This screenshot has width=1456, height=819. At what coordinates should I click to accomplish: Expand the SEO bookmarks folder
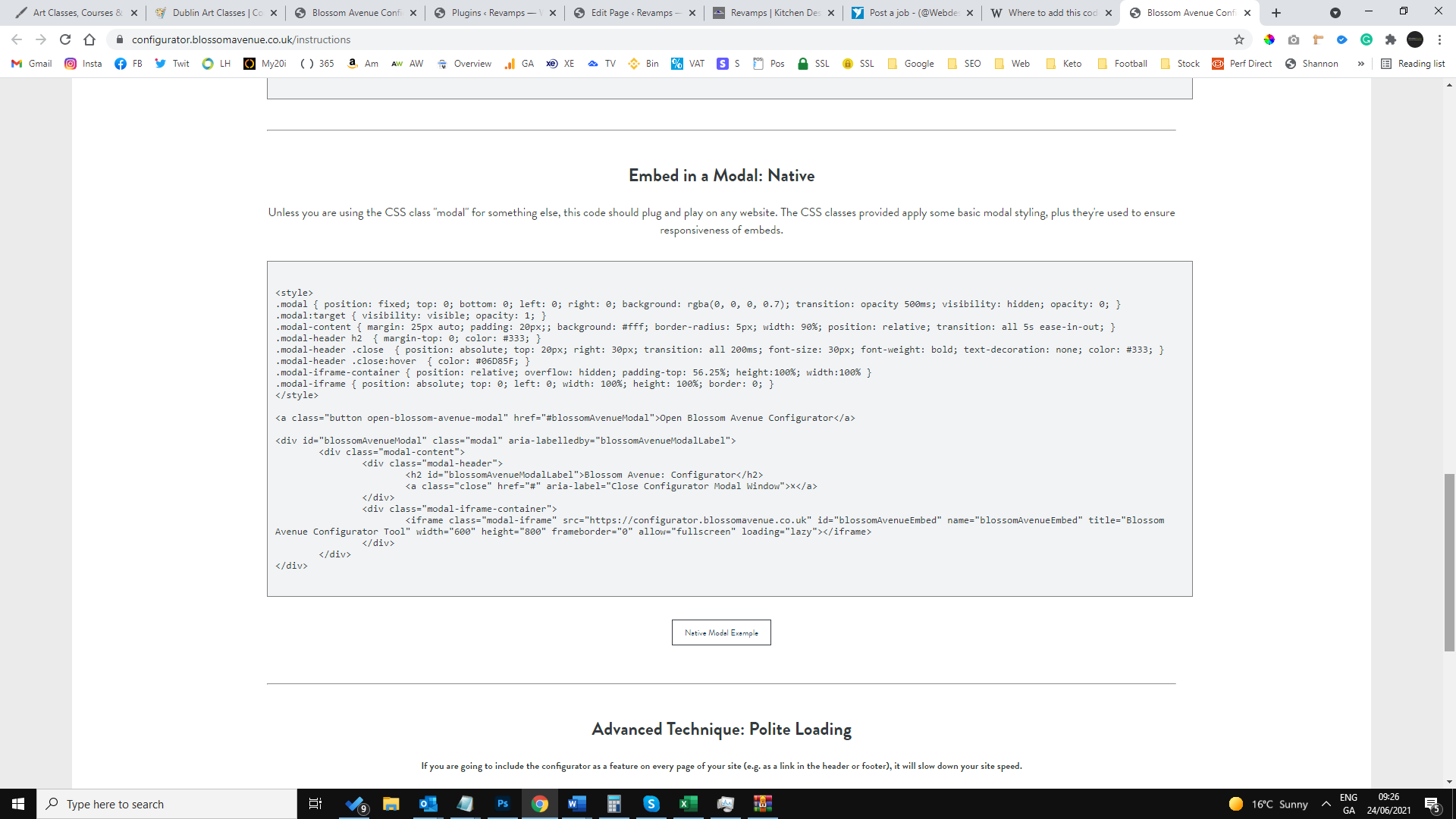click(x=965, y=64)
